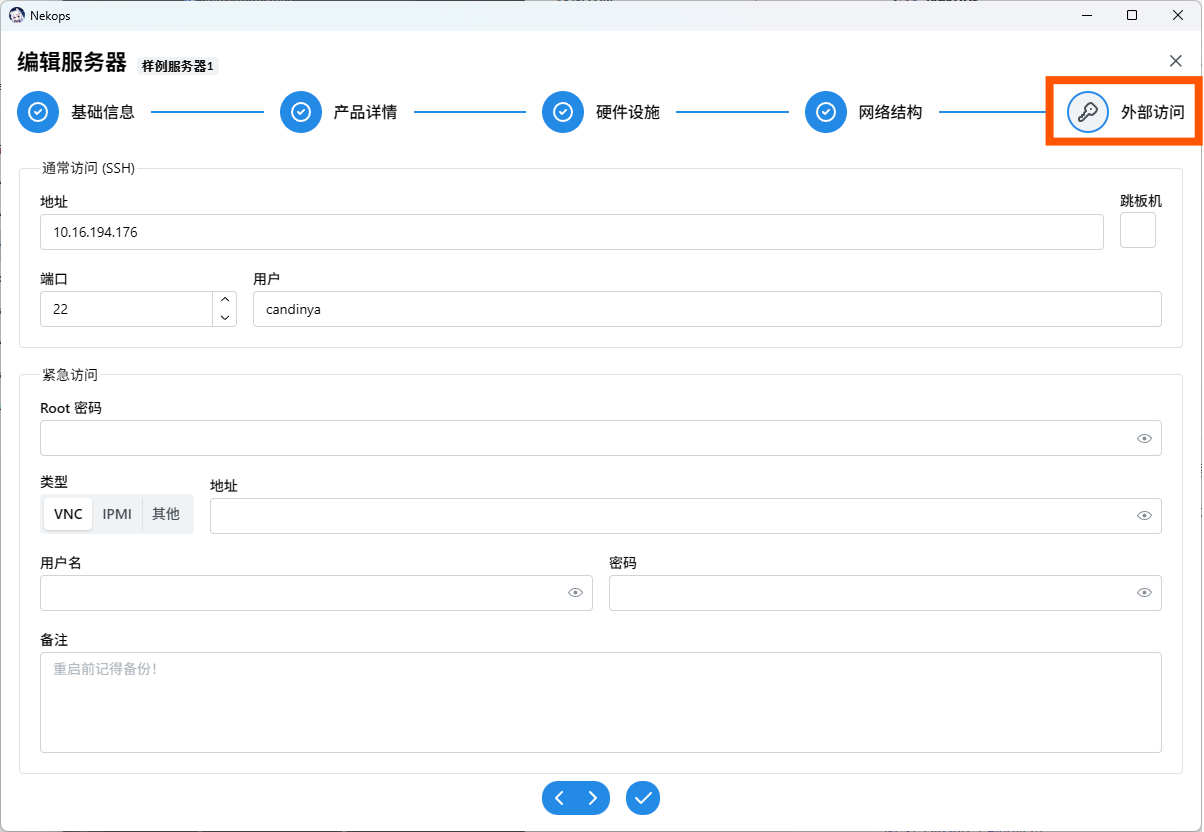Decrease the 端口 value with down arrow

pyautogui.click(x=225, y=318)
